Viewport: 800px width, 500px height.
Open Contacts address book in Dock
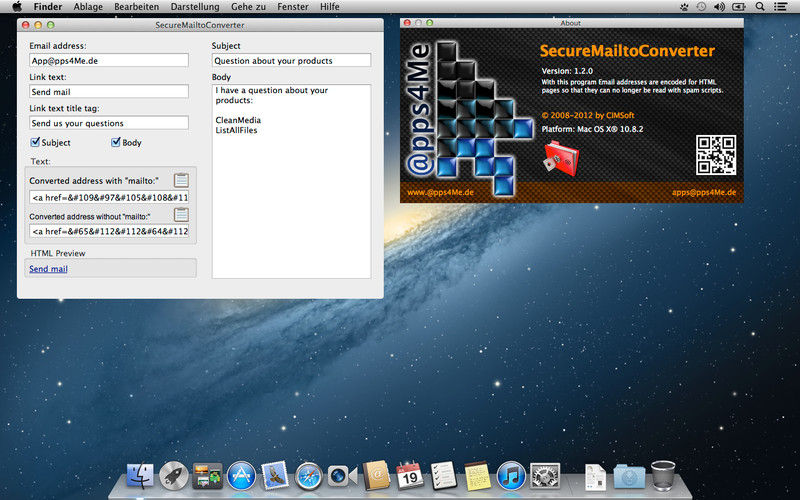point(376,476)
